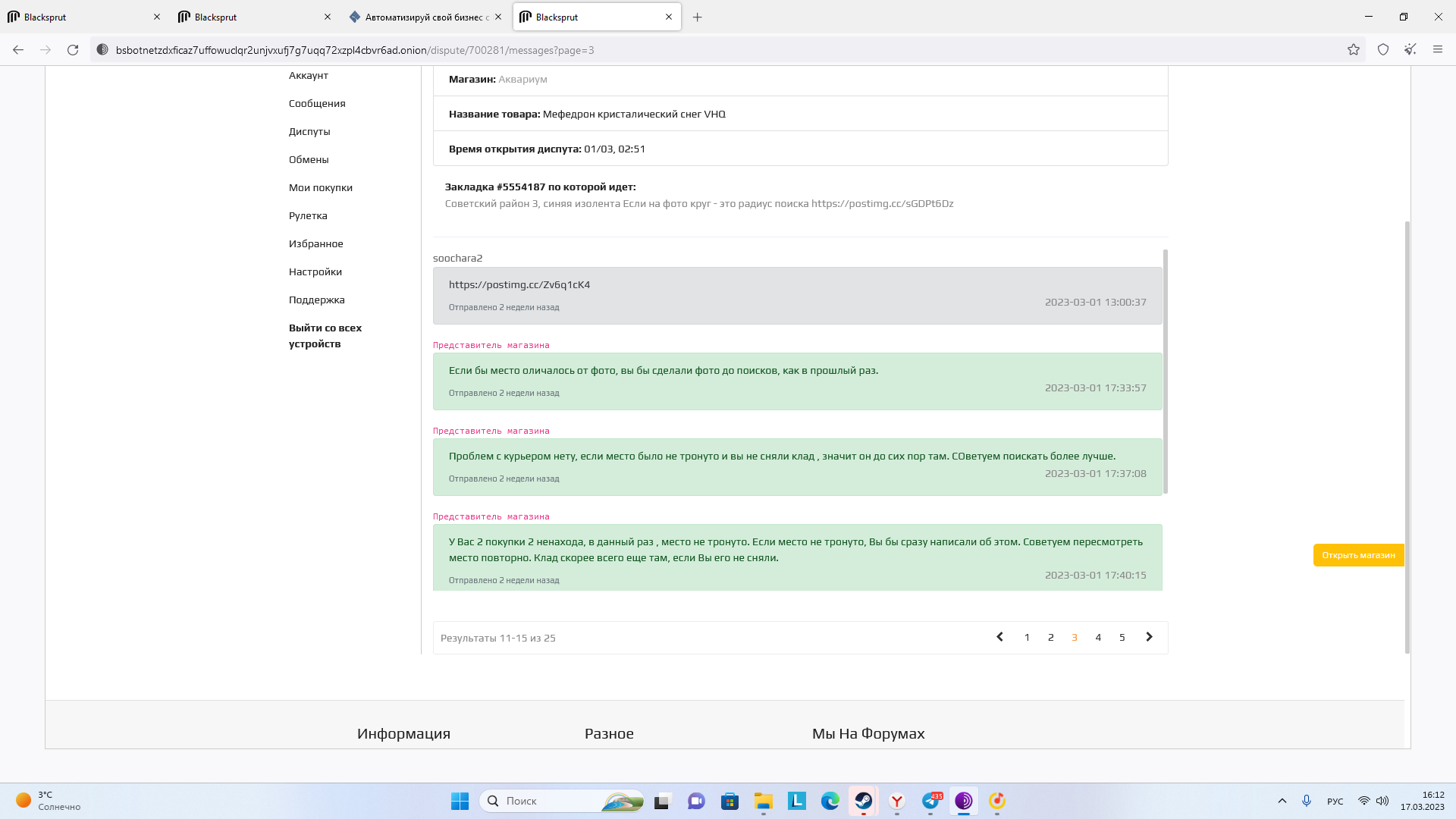Select current page 3 in pagination
Viewport: 1456px width, 819px height.
tap(1075, 637)
